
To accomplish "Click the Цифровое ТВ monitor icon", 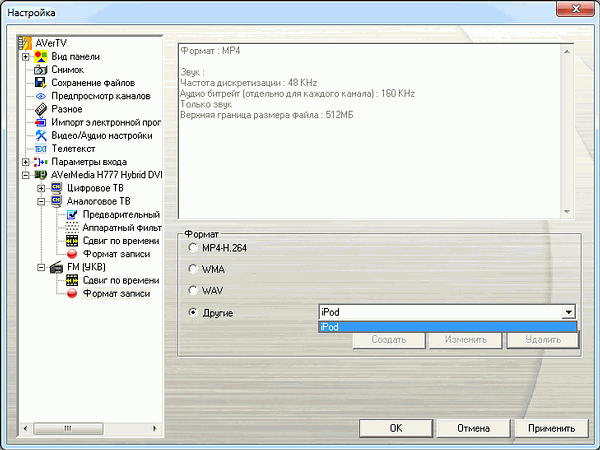I will coord(56,188).
